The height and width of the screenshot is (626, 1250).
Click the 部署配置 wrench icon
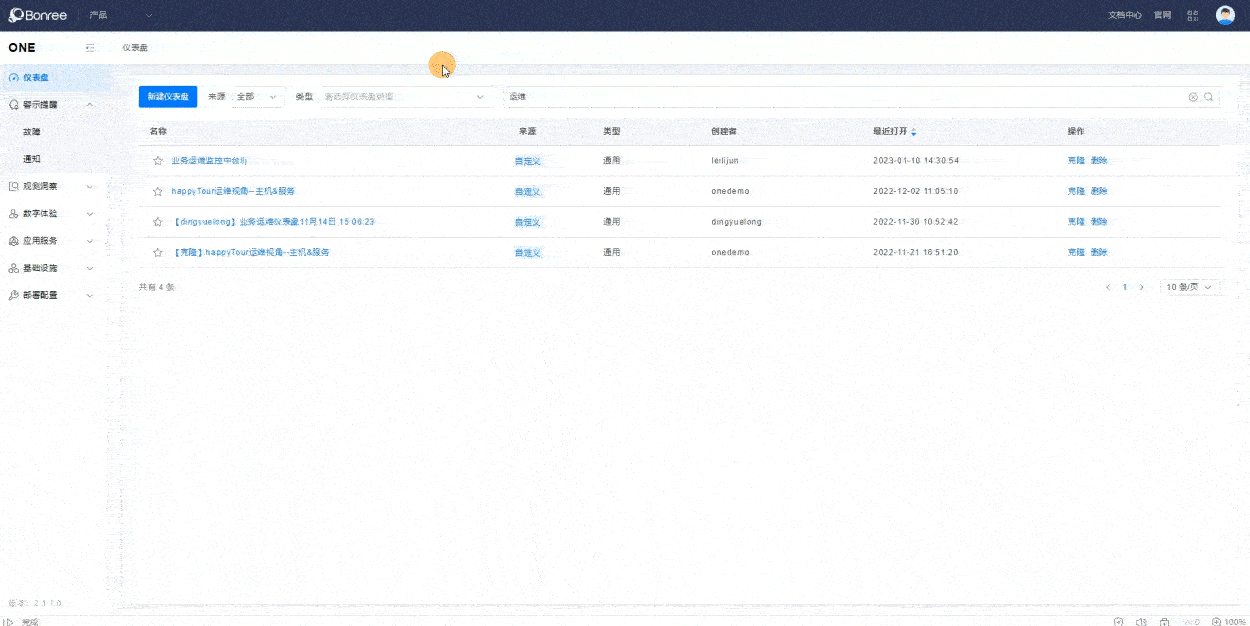14,296
